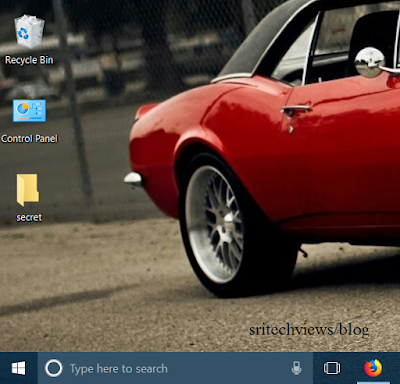Click the 'Type here to search' field
Screen dimensions: 400x384
pos(175,368)
